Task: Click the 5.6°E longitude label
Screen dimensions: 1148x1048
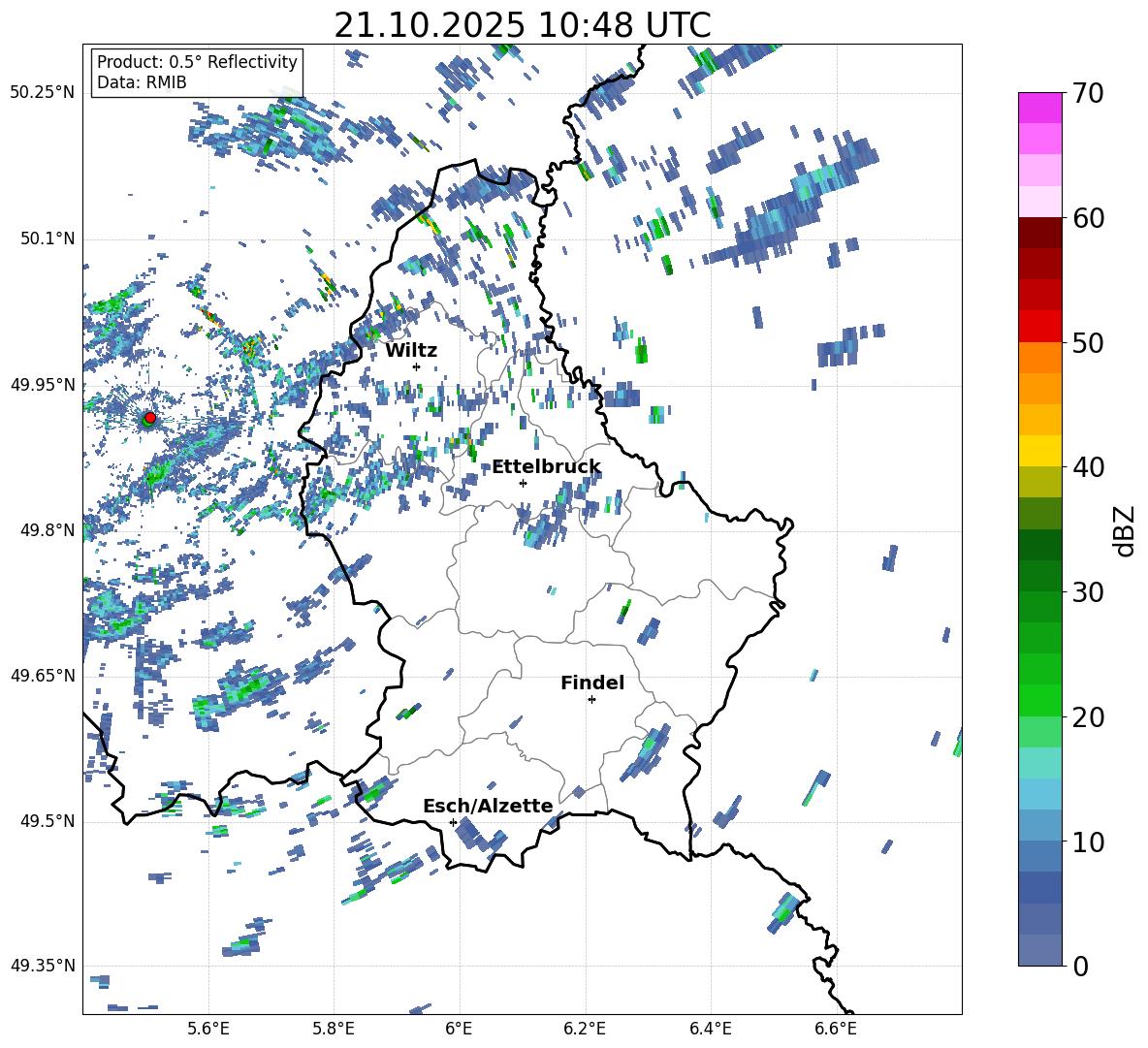Action: point(208,1029)
